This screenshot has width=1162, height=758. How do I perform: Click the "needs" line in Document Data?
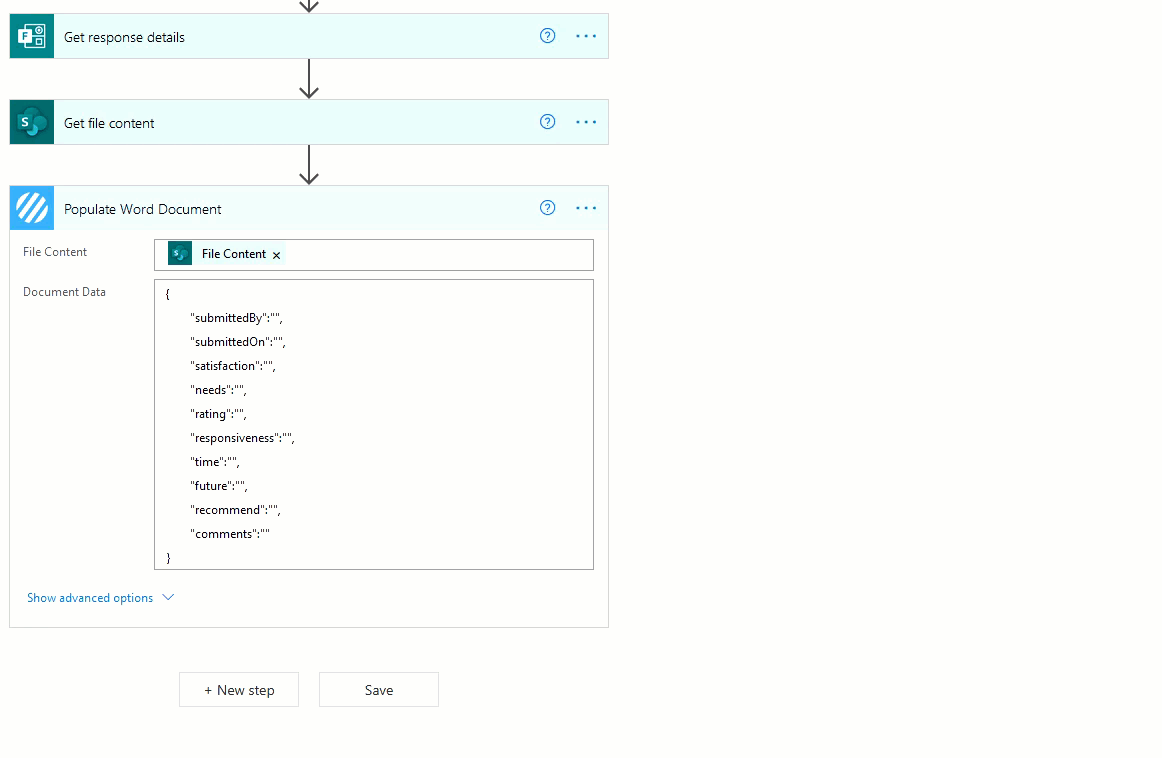(218, 390)
